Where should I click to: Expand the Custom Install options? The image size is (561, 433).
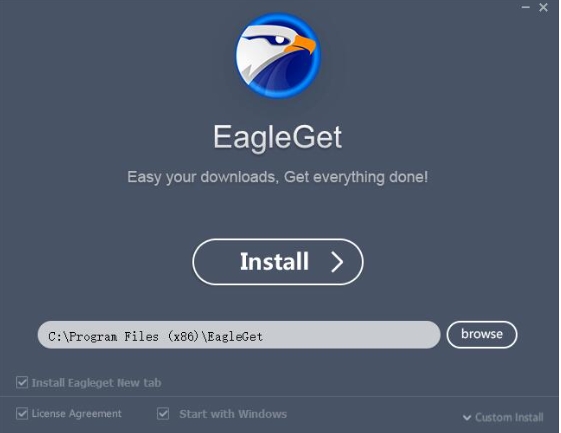tap(503, 417)
